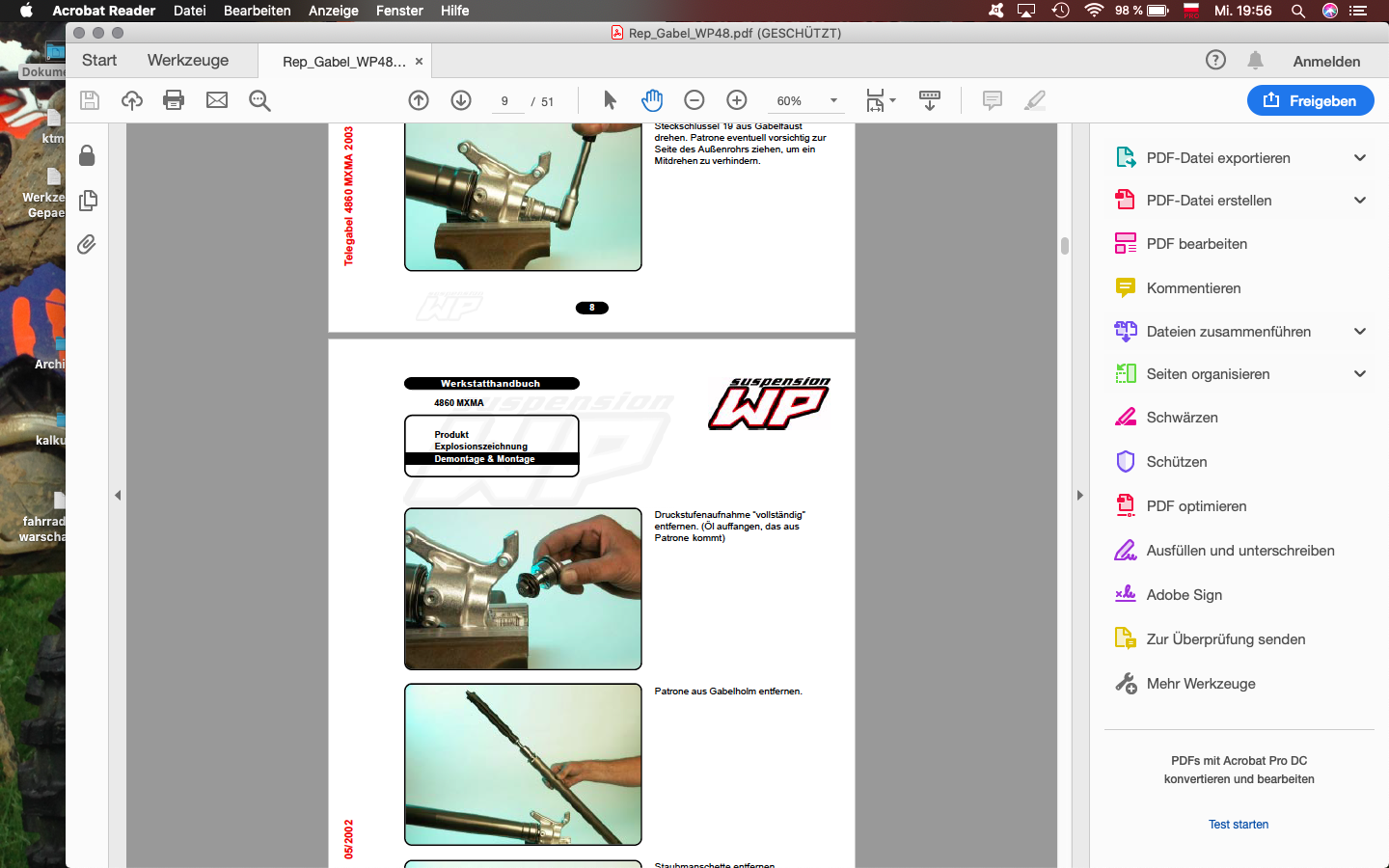Collapse the right tools pane arrow
The width and height of the screenshot is (1389, 868).
[1079, 495]
